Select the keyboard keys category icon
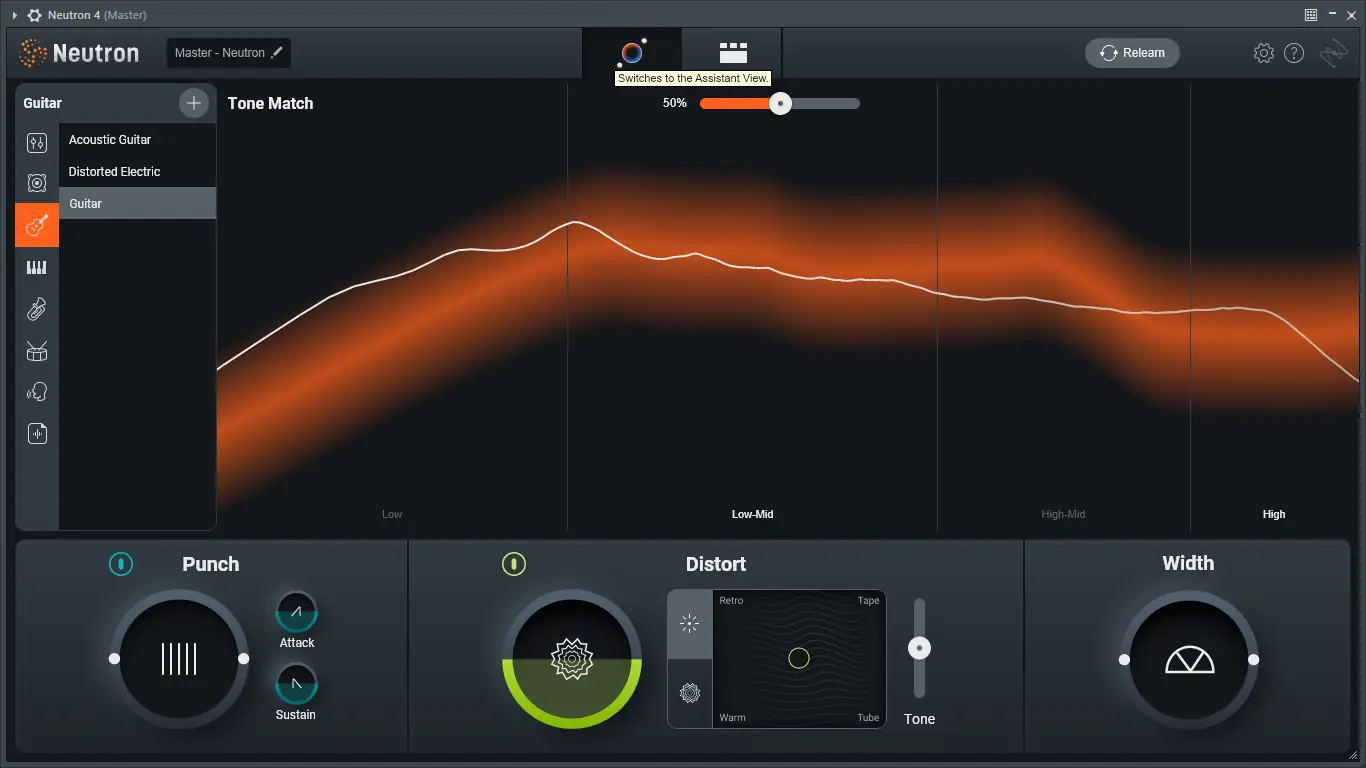1366x768 pixels. point(37,267)
